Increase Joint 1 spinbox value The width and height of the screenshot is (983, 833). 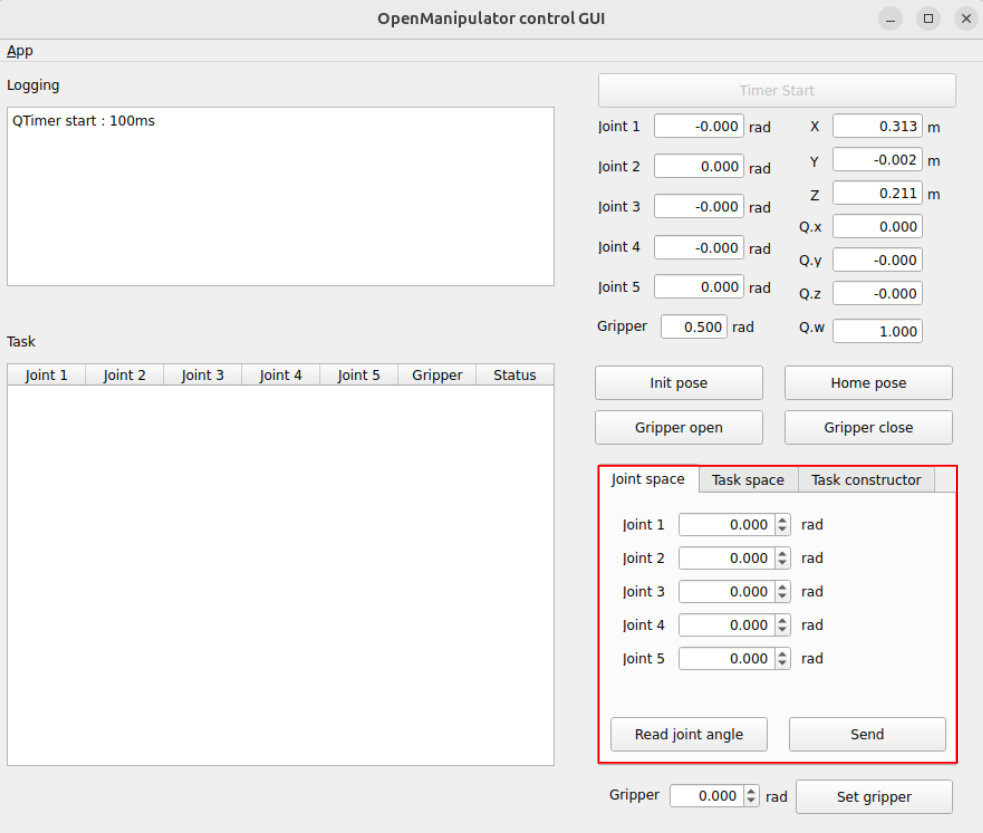point(782,520)
